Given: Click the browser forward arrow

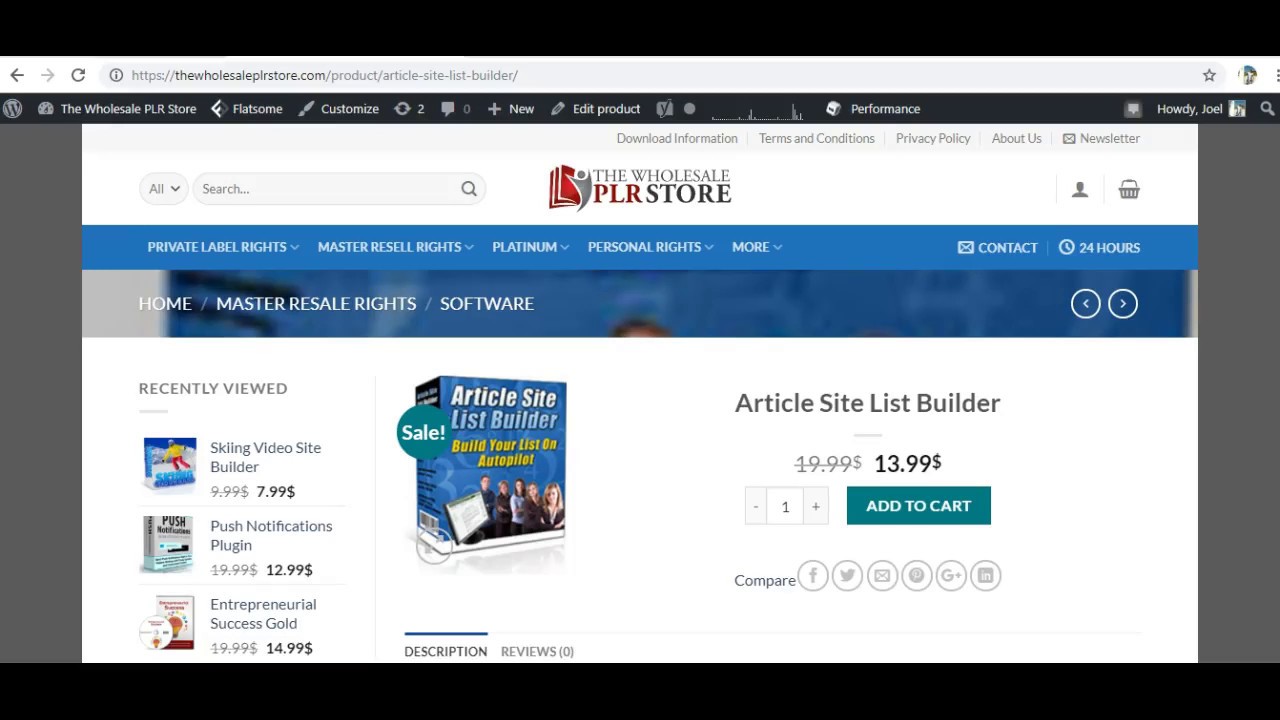Looking at the screenshot, I should 47,75.
